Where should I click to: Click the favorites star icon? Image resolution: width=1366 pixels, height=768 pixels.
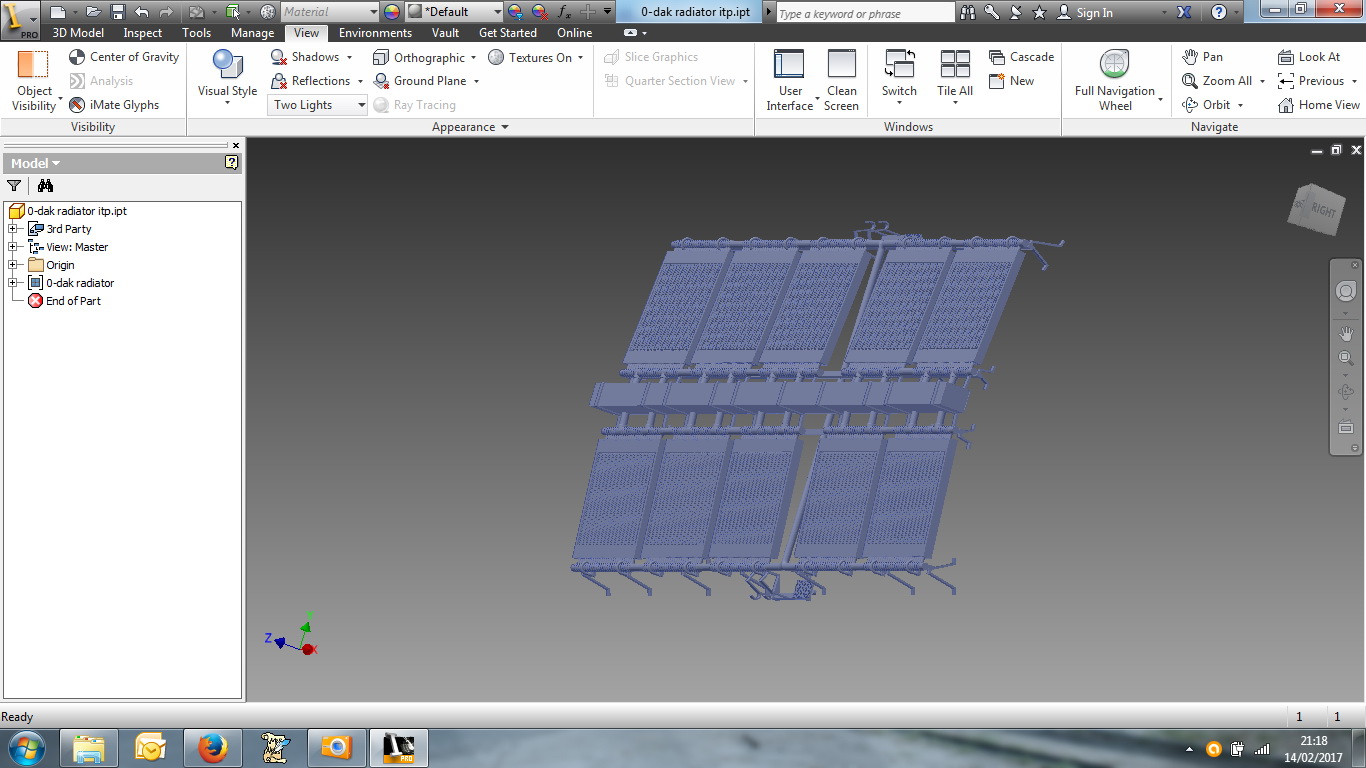(x=1039, y=12)
